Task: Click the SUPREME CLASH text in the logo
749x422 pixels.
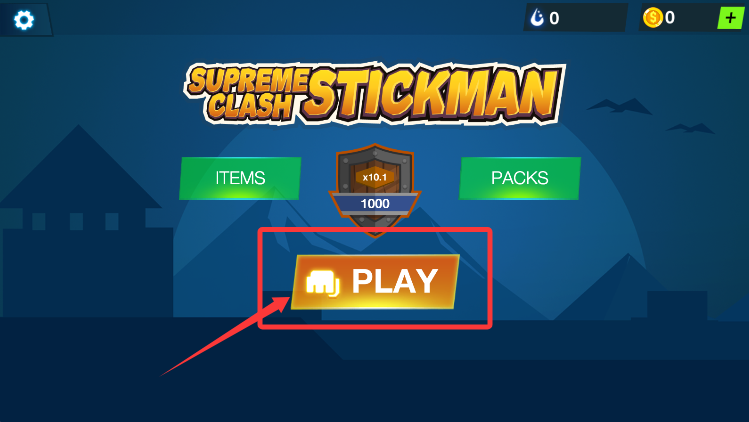Action: click(x=248, y=93)
